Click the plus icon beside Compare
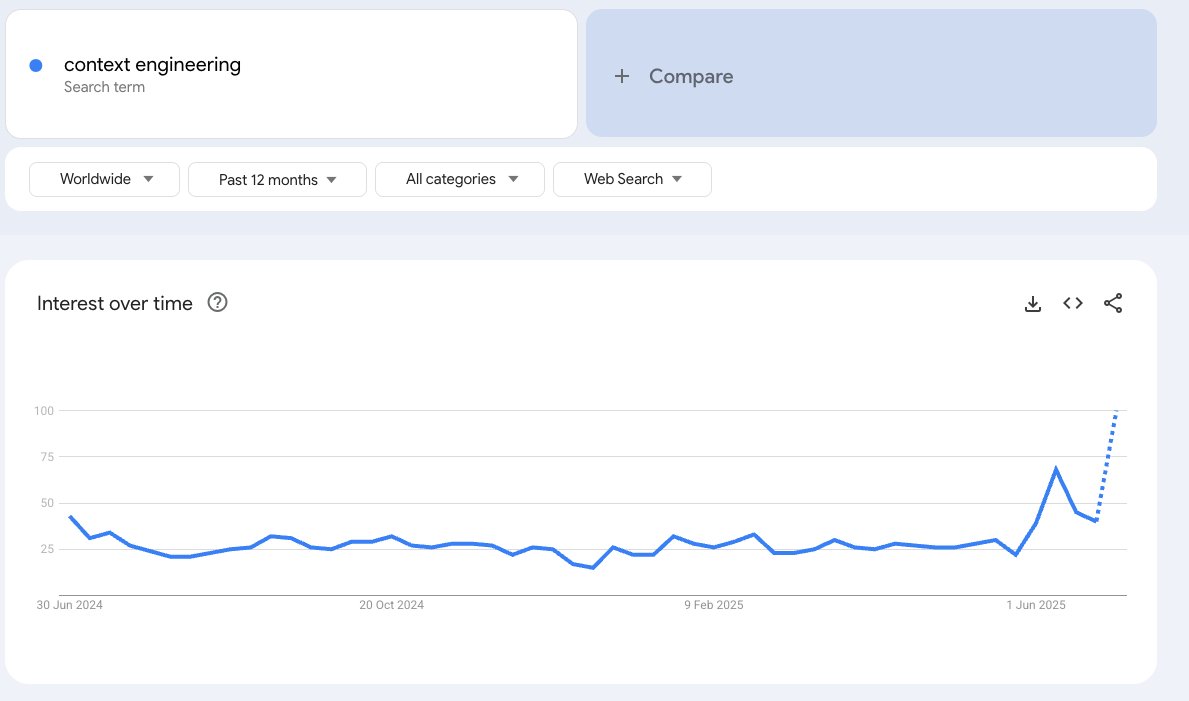This screenshot has width=1189, height=701. [x=622, y=76]
